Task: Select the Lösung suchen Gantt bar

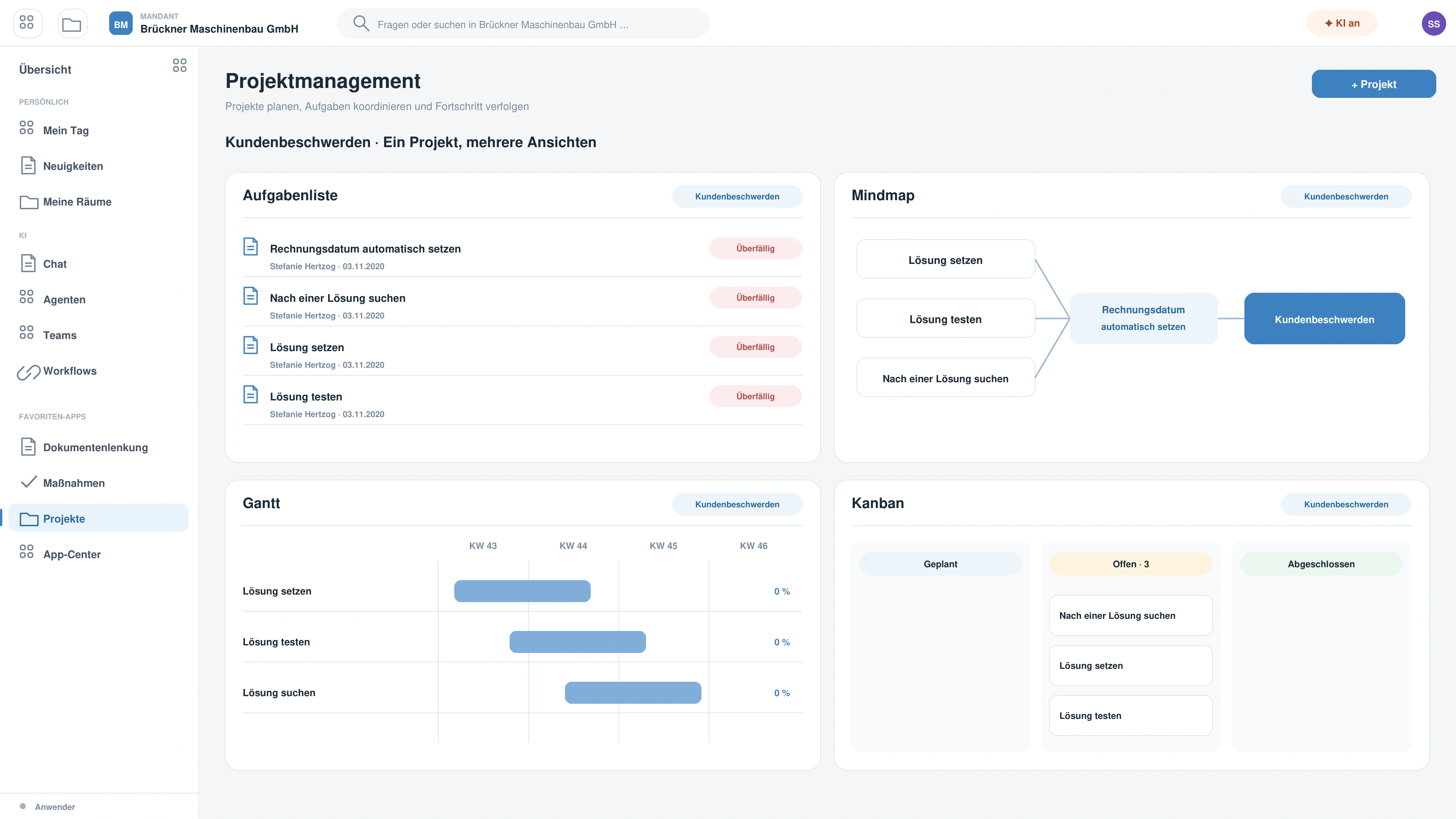Action: pyautogui.click(x=633, y=692)
